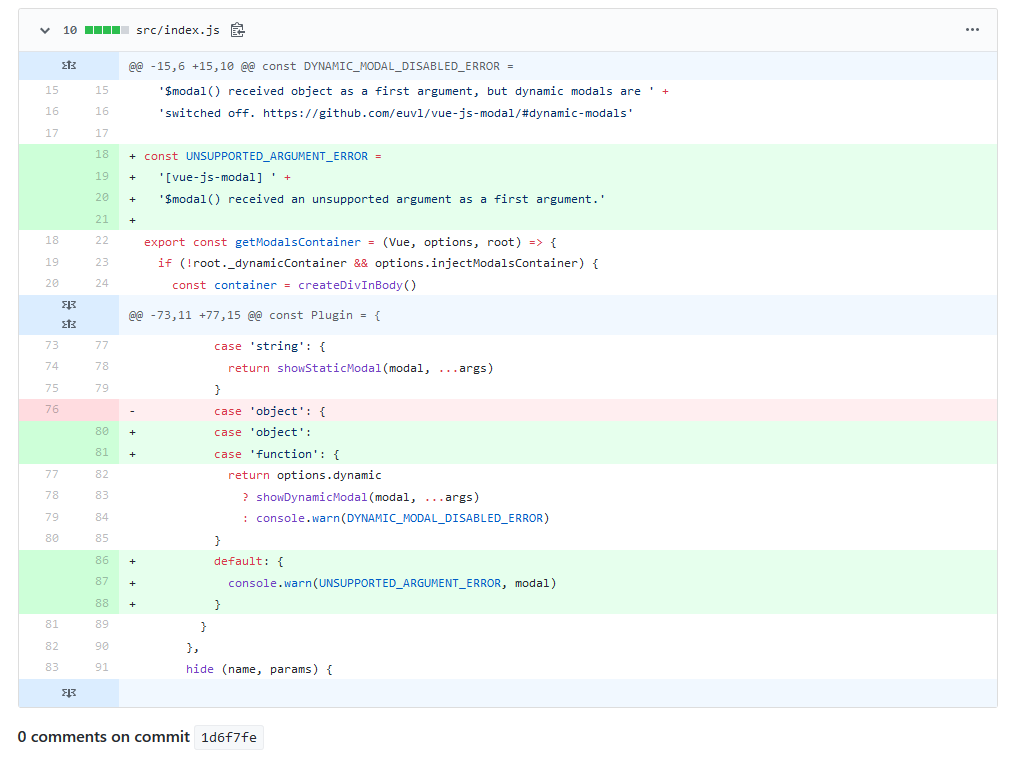The image size is (1035, 759).
Task: Collapse the src/index.js file diff
Action: coord(45,30)
